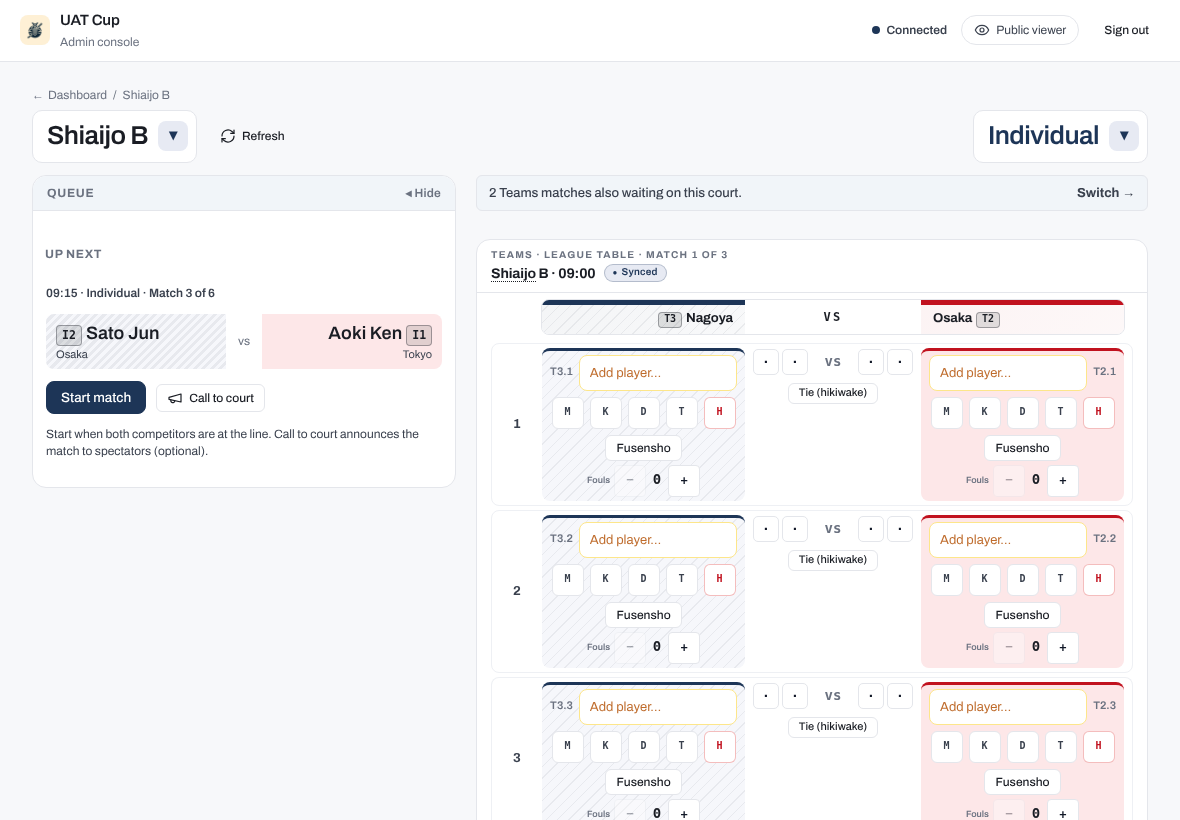Screen dimensions: 1180x820
Task: Click the megaphone icon in Call to court
Action: [175, 398]
